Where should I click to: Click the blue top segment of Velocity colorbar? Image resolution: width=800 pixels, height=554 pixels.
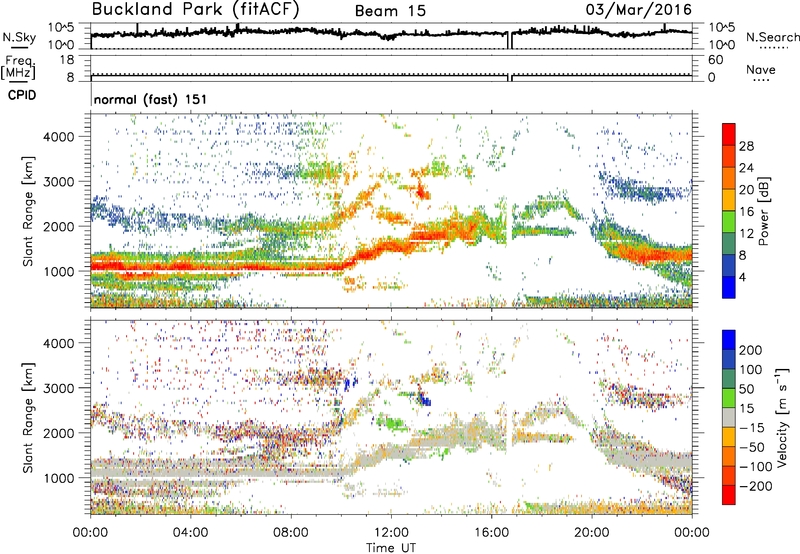pos(729,340)
